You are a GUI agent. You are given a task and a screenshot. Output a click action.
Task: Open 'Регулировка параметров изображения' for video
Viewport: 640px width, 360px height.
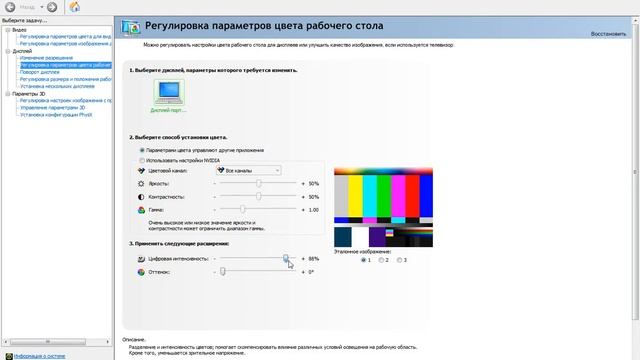pos(65,43)
